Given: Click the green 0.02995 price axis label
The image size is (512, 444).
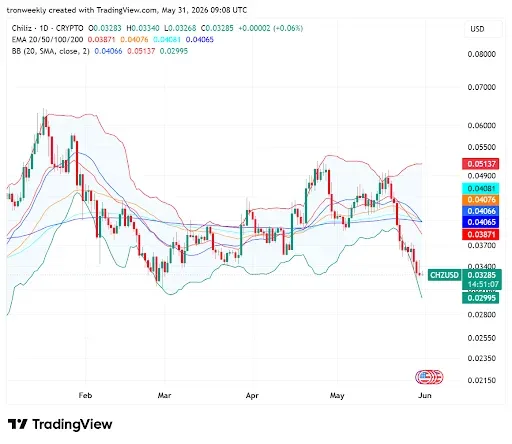Looking at the screenshot, I should [481, 298].
